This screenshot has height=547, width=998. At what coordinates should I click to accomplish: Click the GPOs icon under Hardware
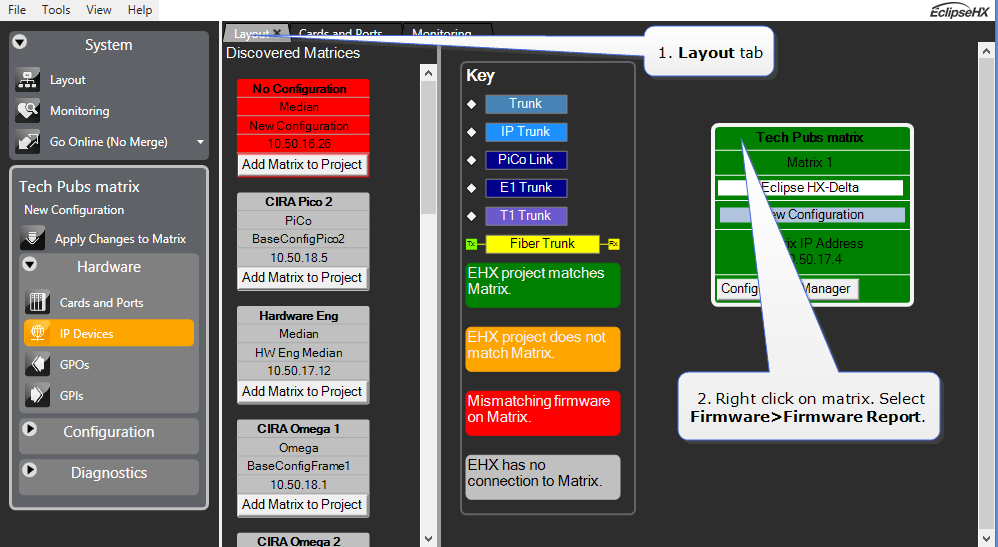pyautogui.click(x=38, y=364)
